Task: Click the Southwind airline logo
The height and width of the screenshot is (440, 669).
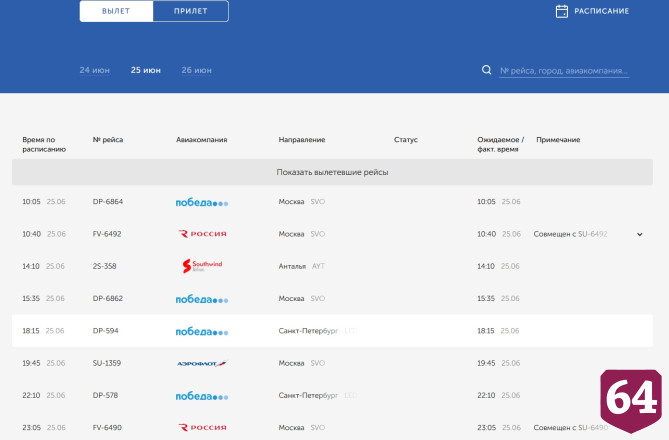Action: 202,266
